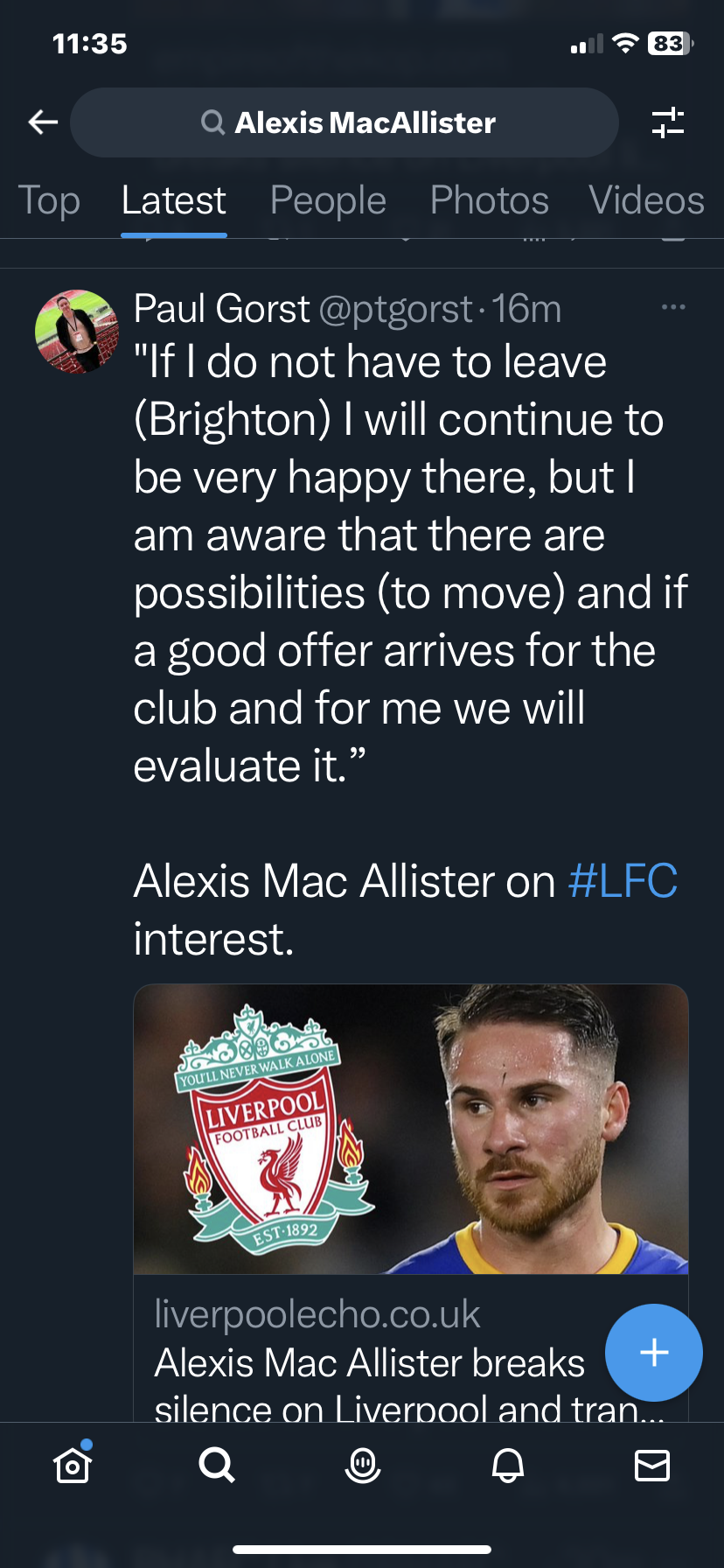Open Paul Gorst profile picture
The image size is (724, 1568).
point(77,332)
